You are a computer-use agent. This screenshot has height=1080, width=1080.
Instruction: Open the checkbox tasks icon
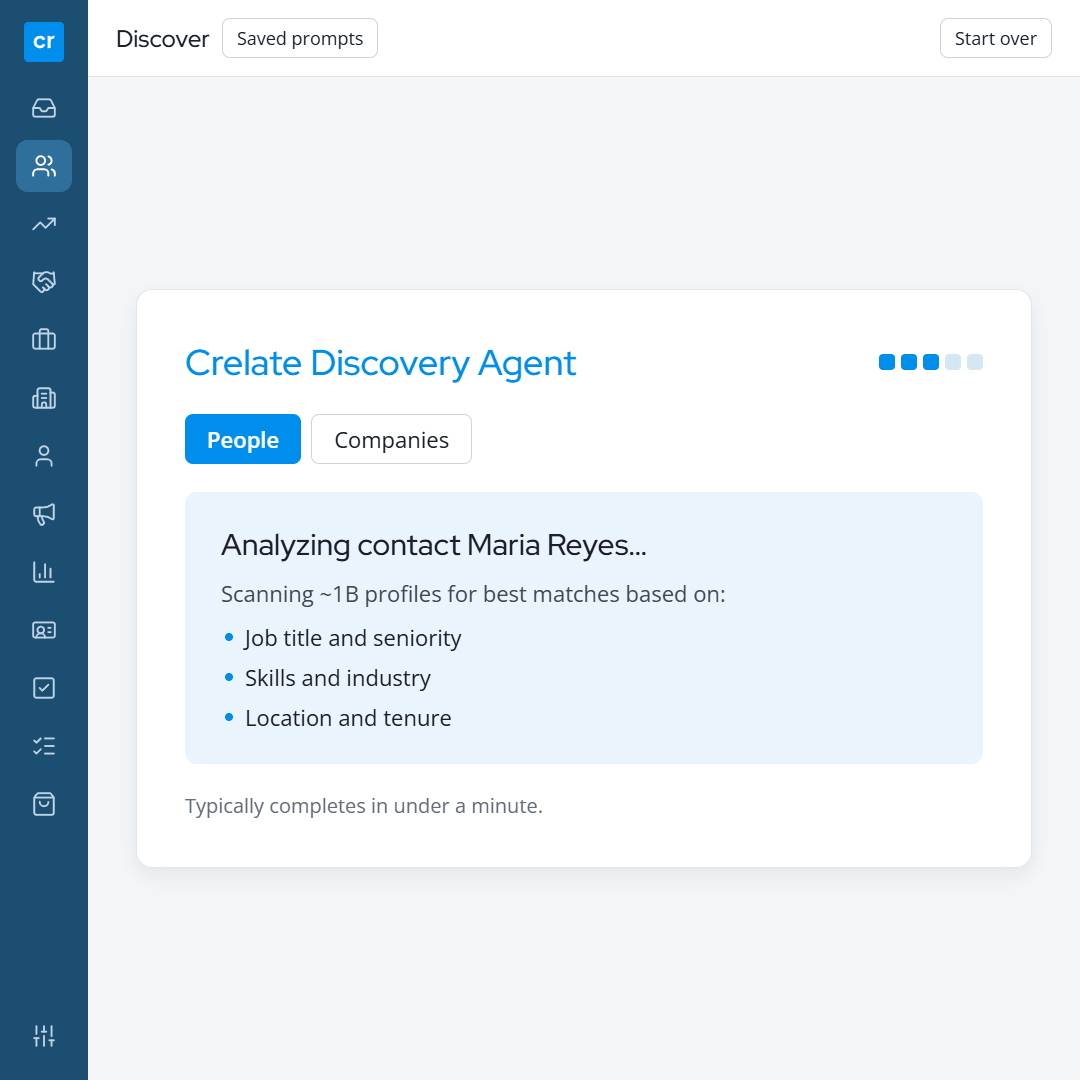(x=43, y=688)
